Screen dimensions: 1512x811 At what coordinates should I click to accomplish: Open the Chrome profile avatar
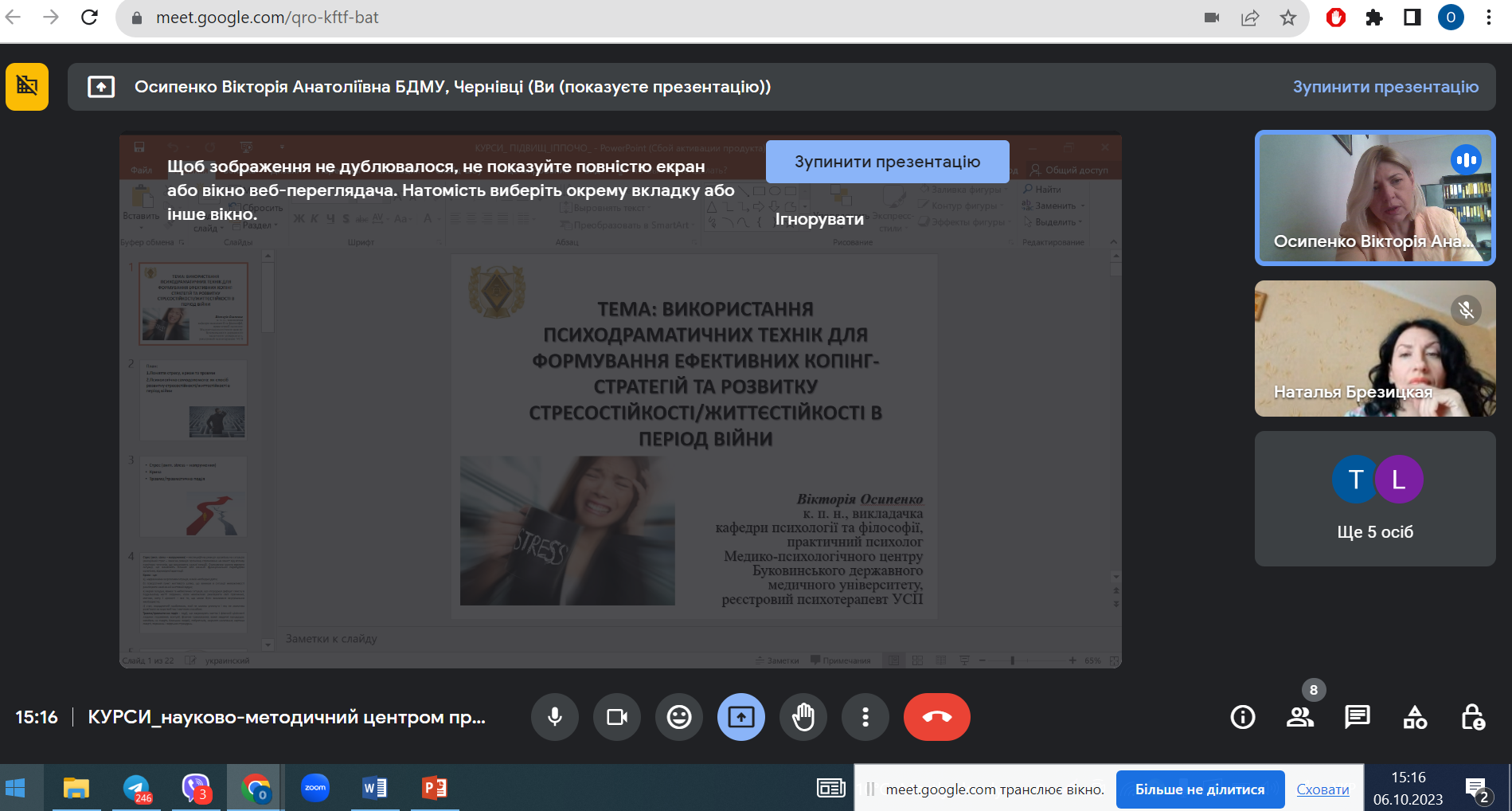tap(1451, 18)
